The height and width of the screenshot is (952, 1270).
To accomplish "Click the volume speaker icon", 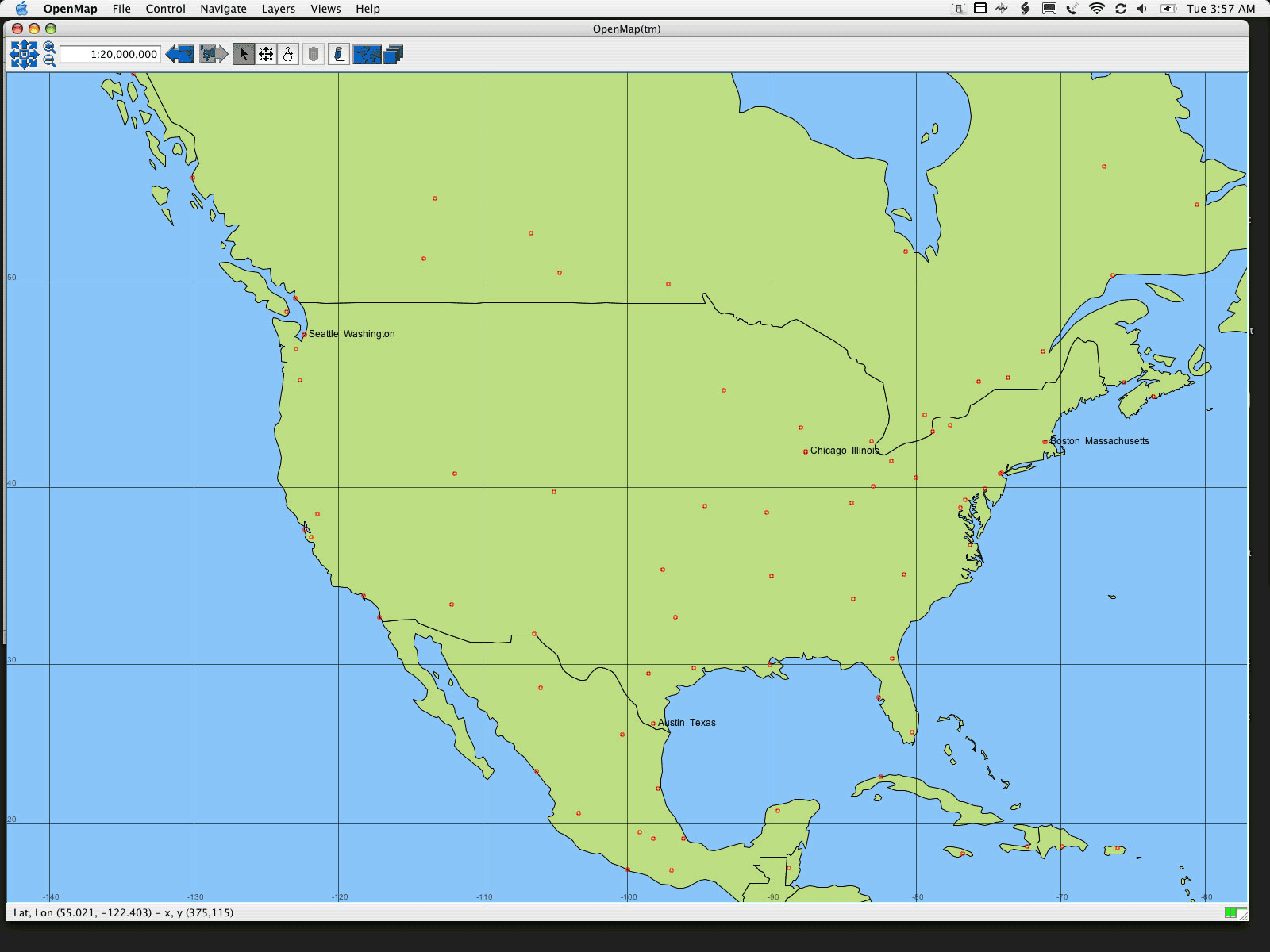I will (1142, 9).
